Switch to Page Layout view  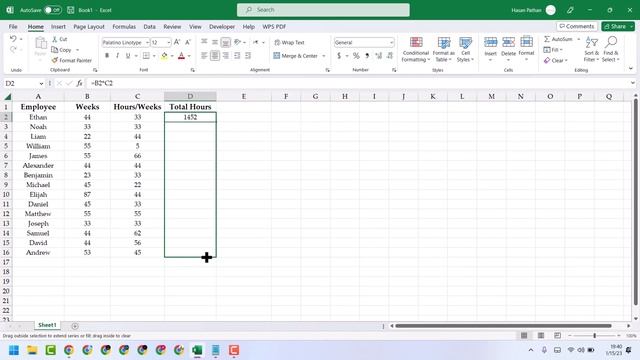541,336
